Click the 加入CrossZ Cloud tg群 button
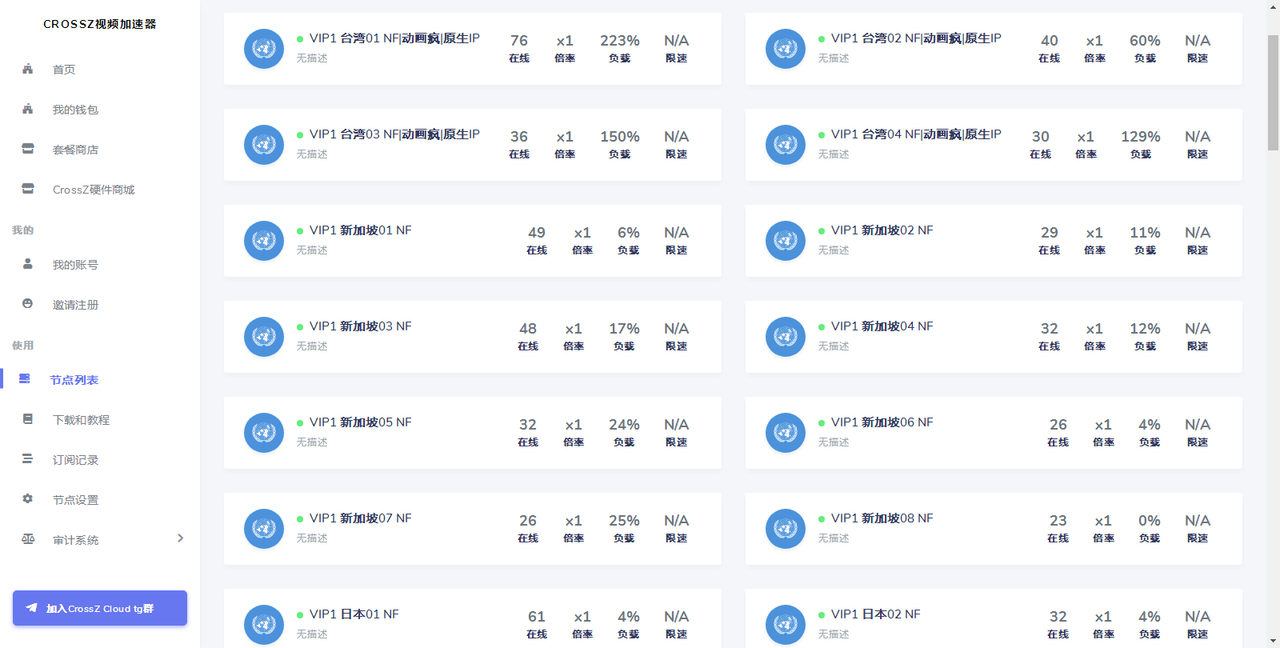Screen dimensions: 1280x648 tap(100, 608)
